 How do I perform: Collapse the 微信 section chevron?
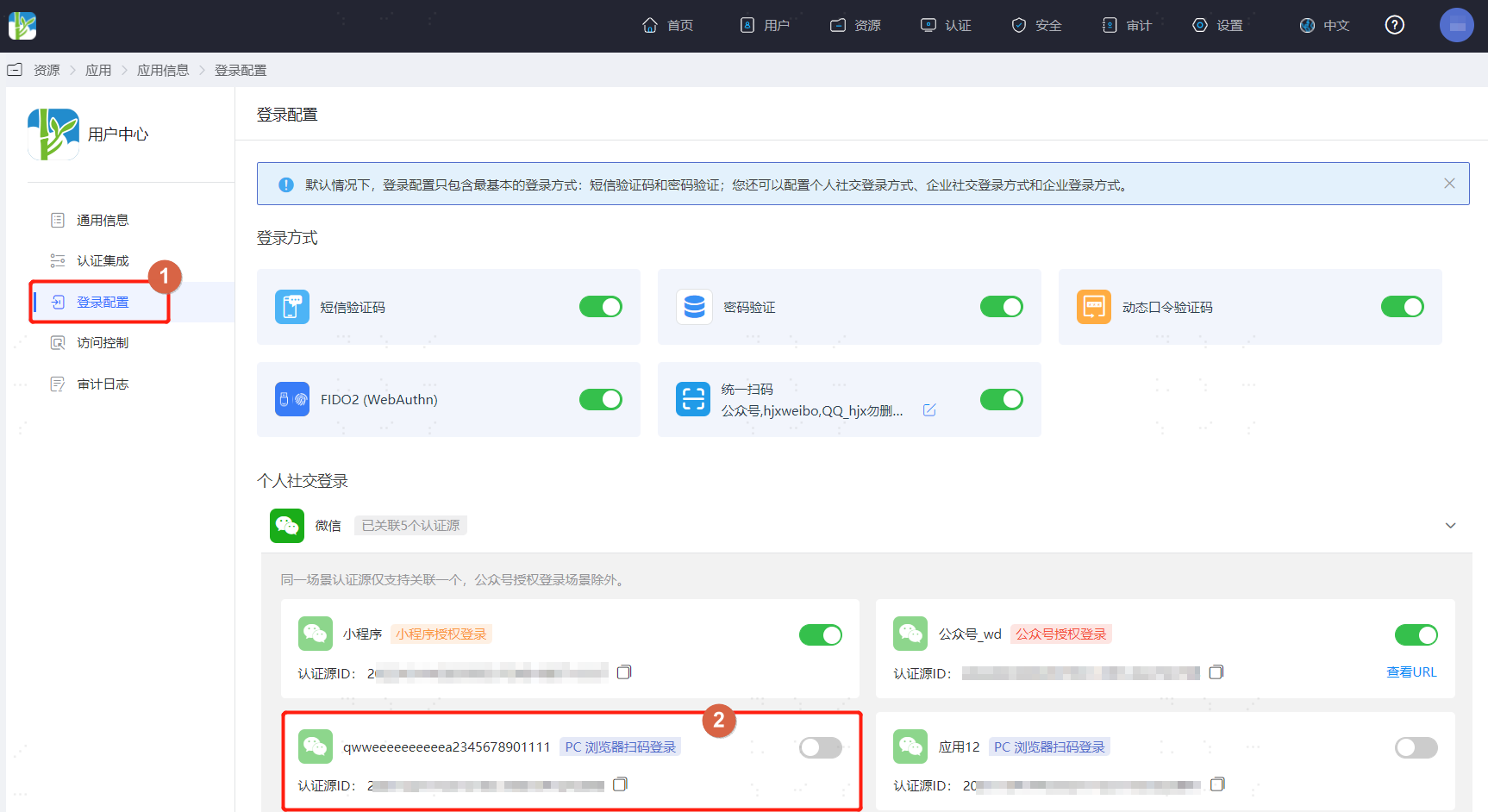click(x=1450, y=526)
